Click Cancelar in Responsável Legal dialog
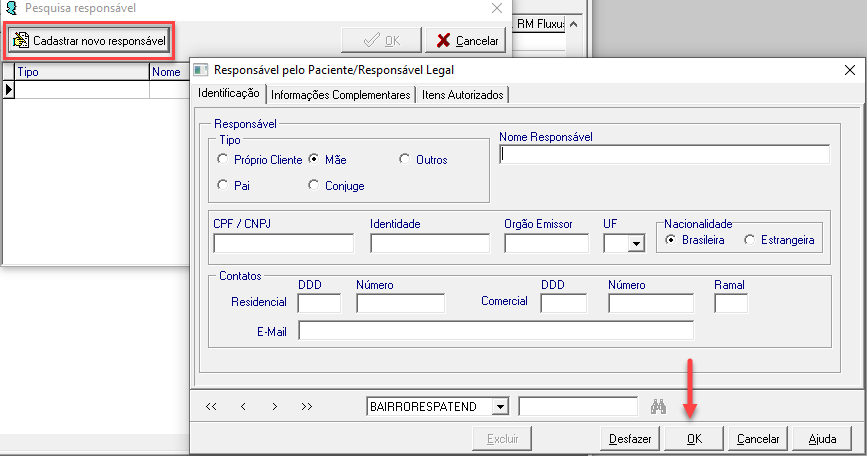 758,439
